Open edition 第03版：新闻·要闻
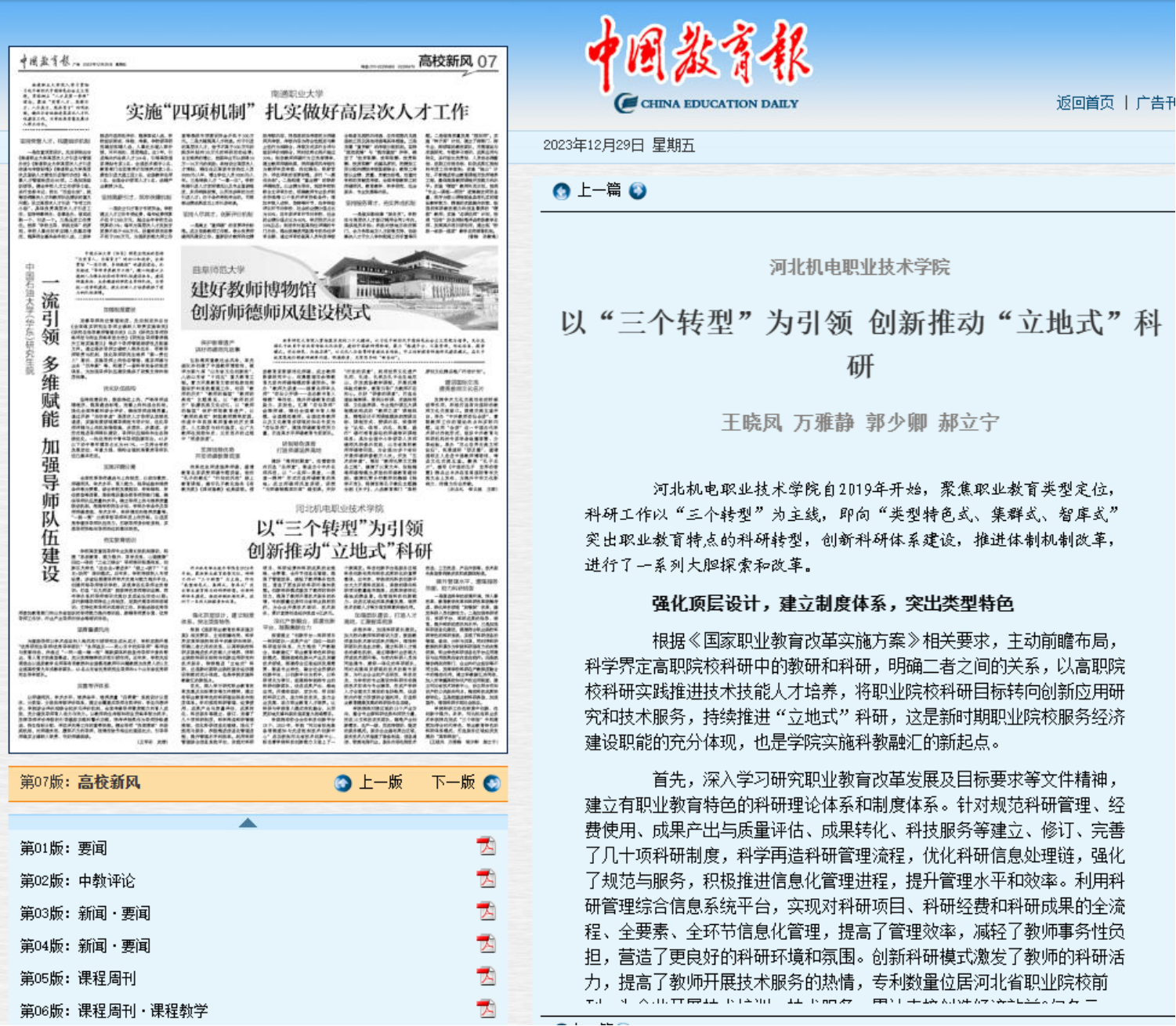The image size is (1176, 1026). (85, 913)
